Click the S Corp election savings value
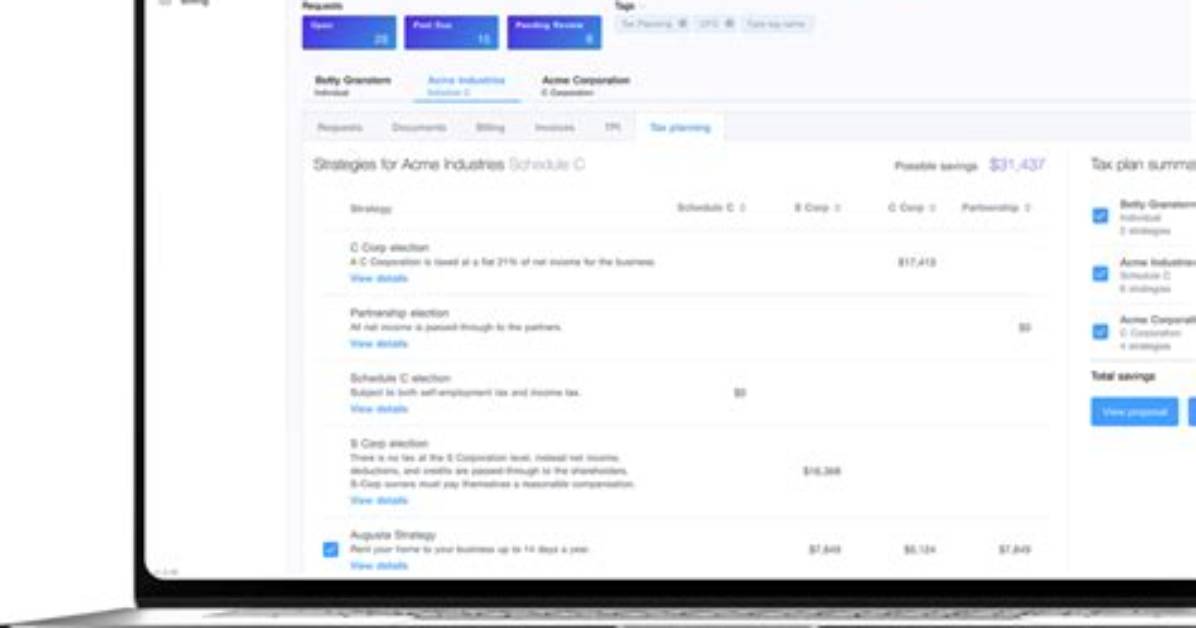 pyautogui.click(x=821, y=472)
